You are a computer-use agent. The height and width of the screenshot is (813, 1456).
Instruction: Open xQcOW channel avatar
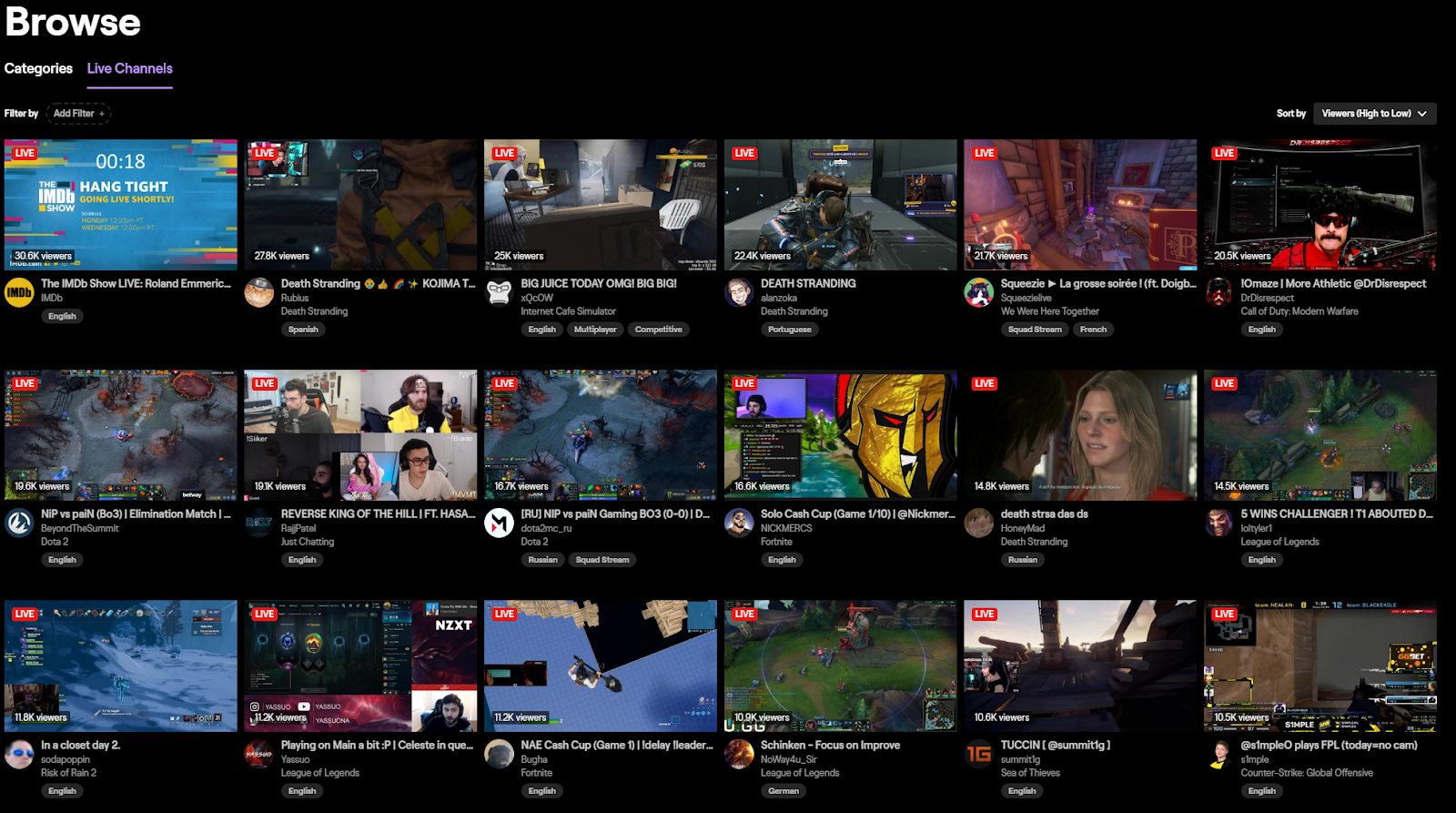click(499, 293)
